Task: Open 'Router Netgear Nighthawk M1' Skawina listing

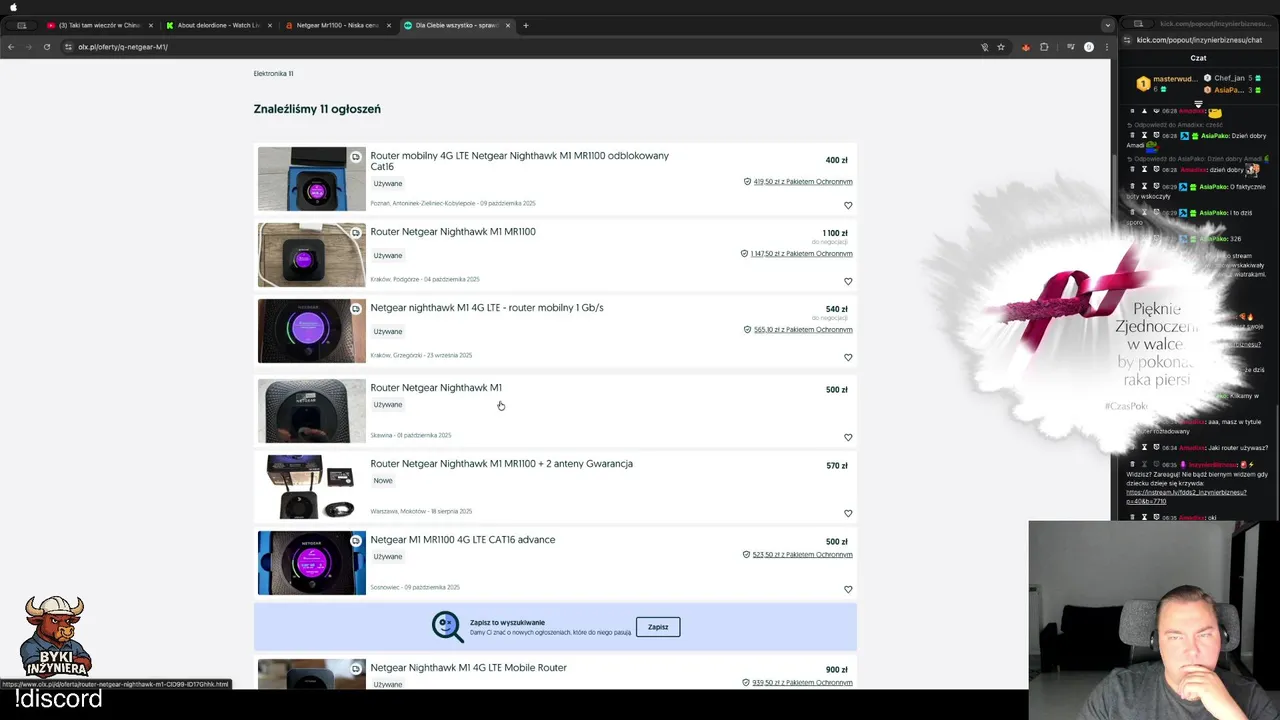Action: click(436, 388)
